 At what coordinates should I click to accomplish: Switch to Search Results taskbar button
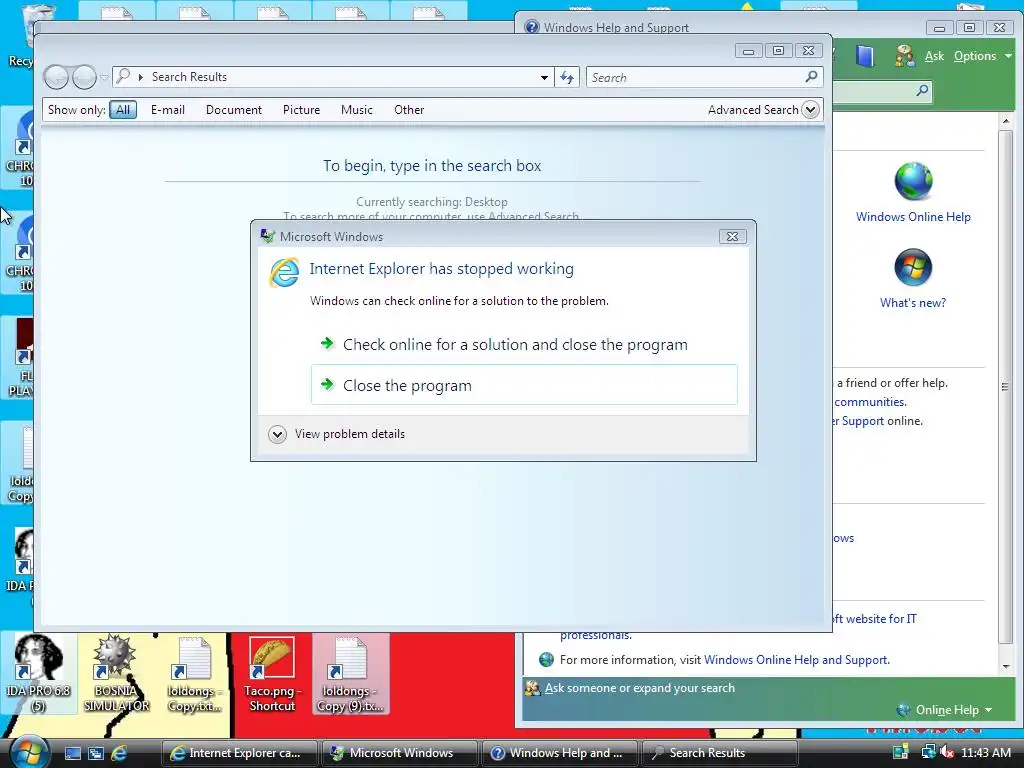coord(720,753)
